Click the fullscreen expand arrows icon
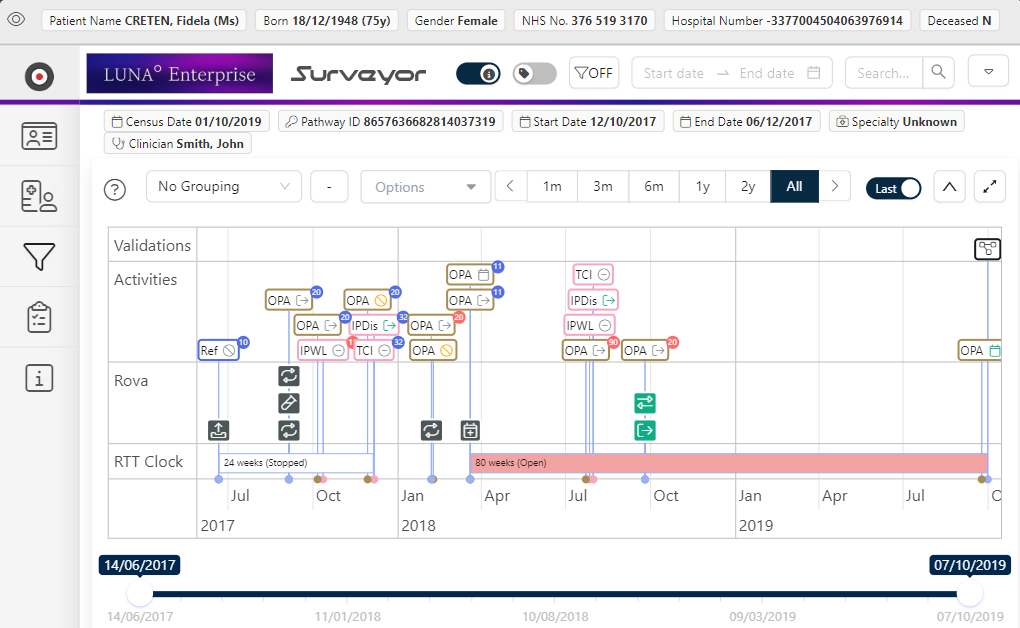Viewport: 1020px width, 628px height. coord(988,187)
